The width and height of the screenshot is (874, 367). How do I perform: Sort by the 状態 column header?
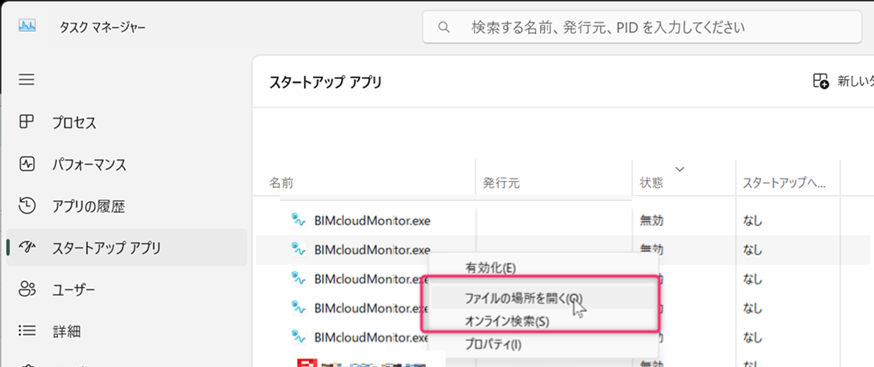[x=652, y=183]
